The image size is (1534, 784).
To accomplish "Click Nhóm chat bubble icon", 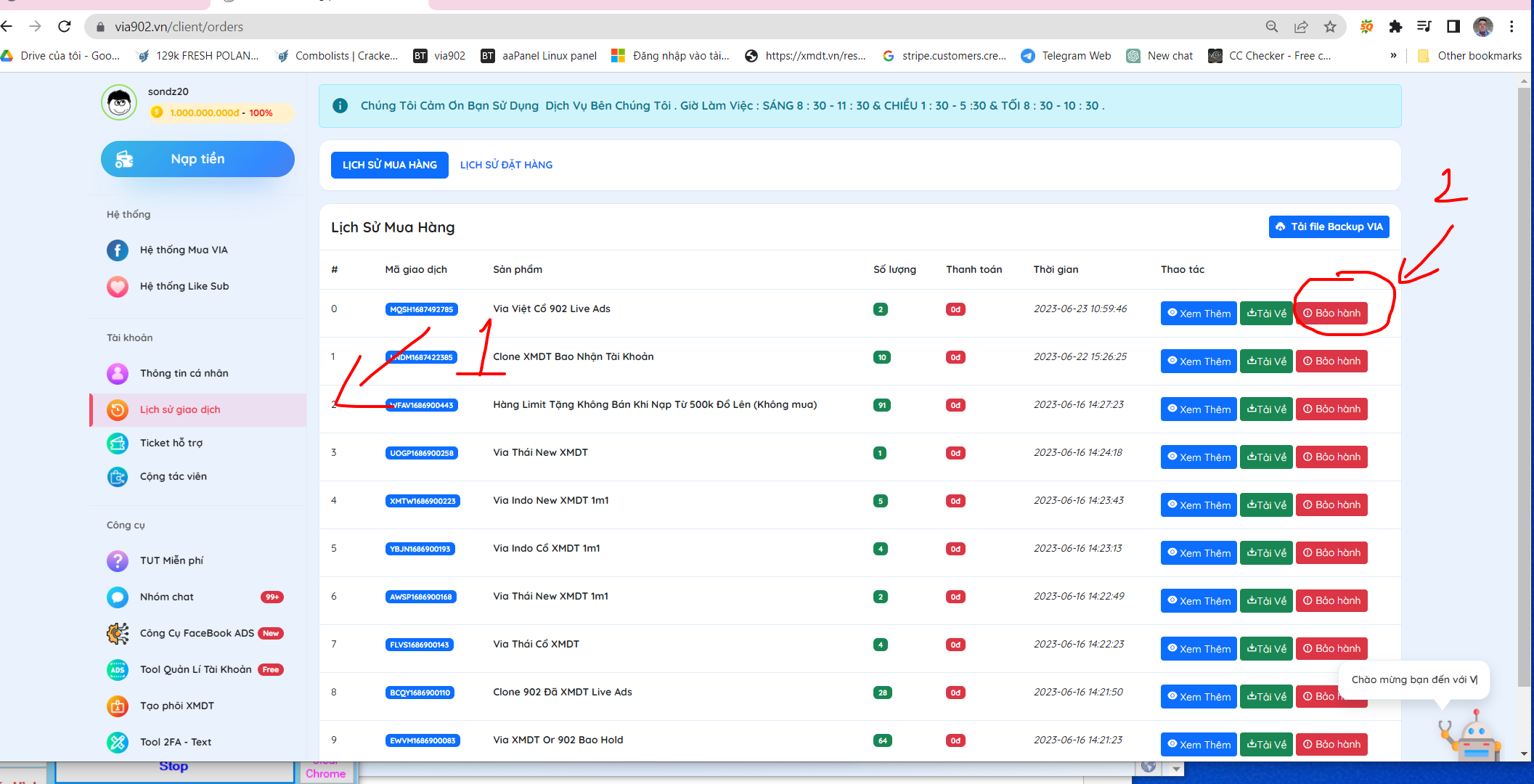I will (x=118, y=597).
